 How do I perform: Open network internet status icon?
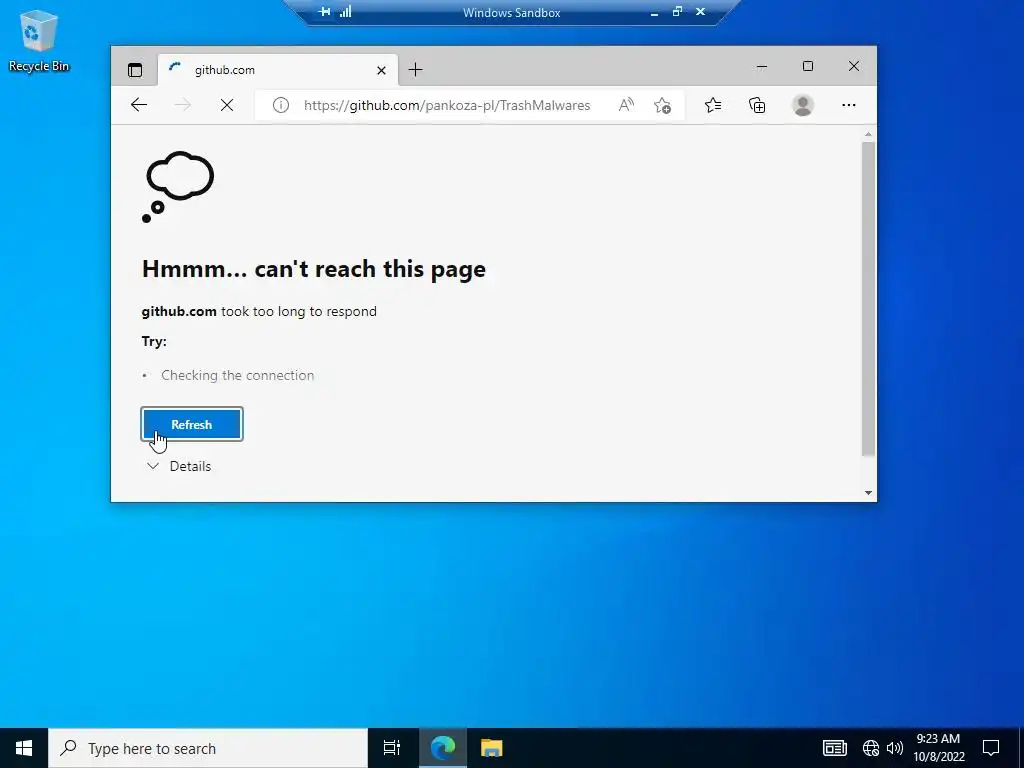871,748
